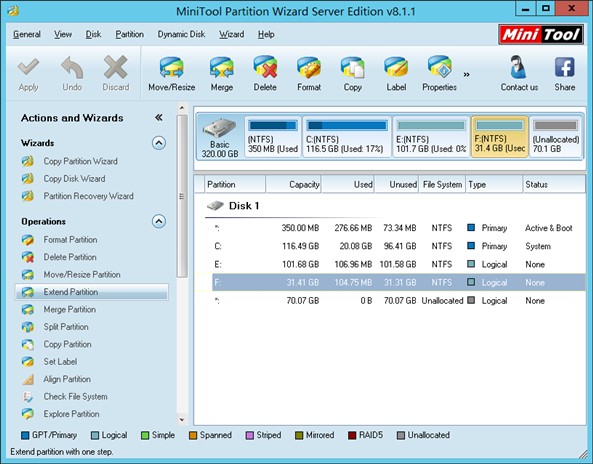This screenshot has height=464, width=593.
Task: Click the Facebook Share icon
Action: (565, 67)
